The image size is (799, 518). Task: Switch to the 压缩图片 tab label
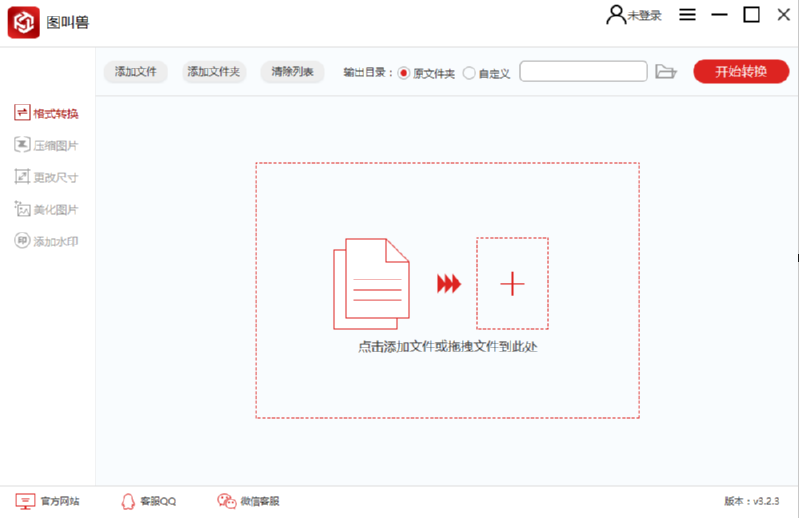[56, 146]
